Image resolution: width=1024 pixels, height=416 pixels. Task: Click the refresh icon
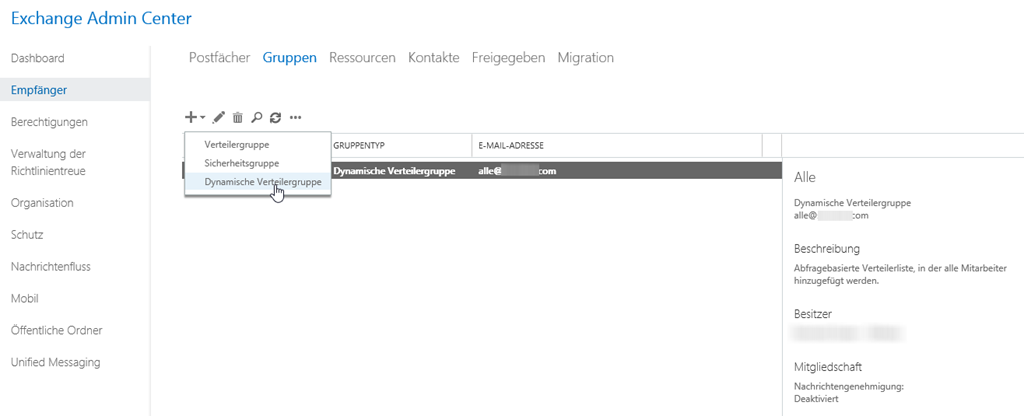pyautogui.click(x=276, y=118)
